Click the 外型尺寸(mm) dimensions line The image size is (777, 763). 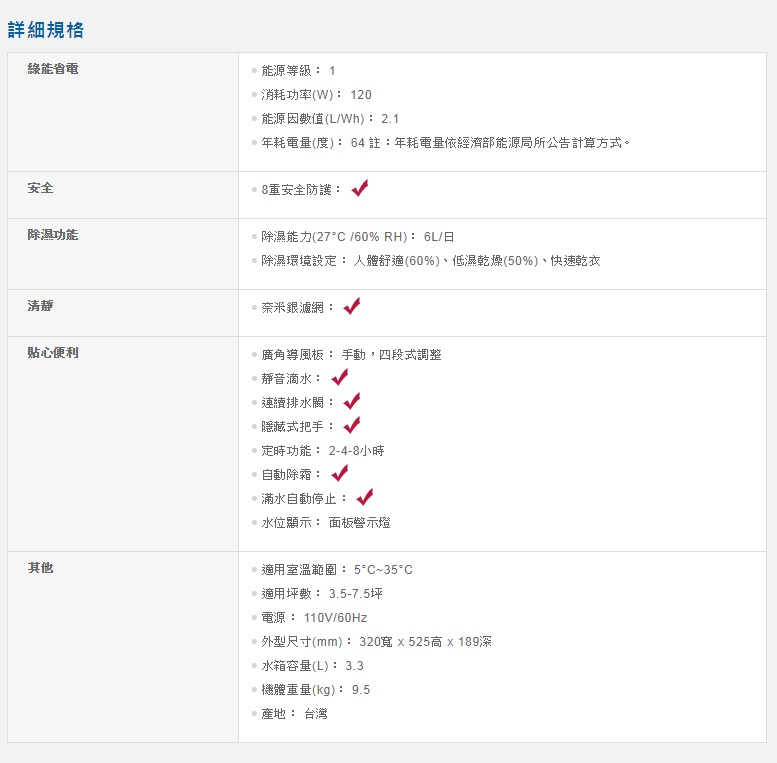[376, 642]
